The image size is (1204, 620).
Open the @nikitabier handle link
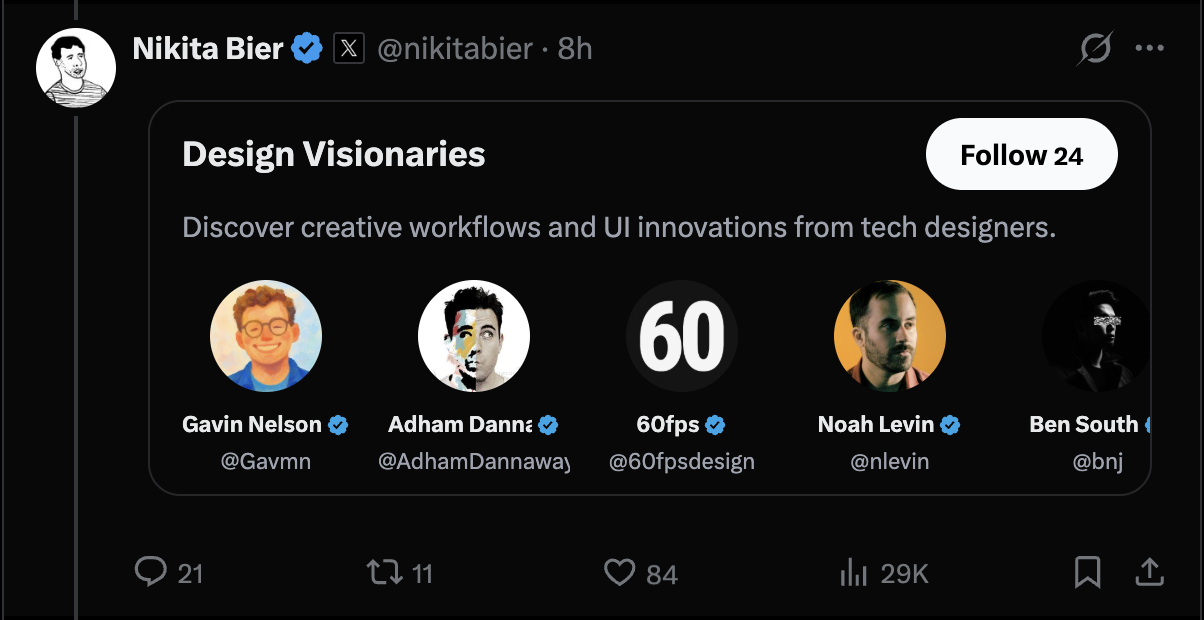[455, 48]
